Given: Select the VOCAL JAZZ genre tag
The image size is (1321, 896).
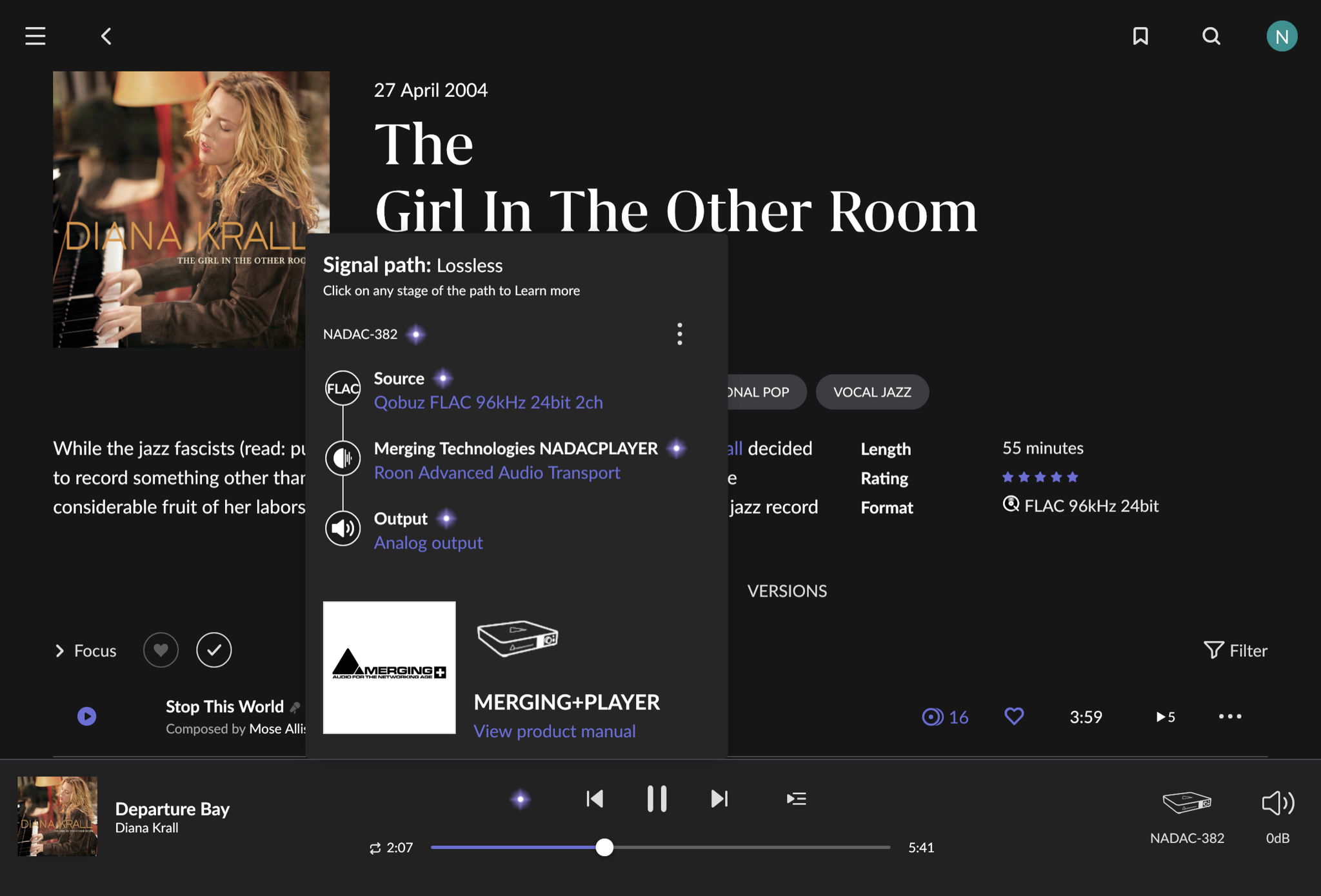Looking at the screenshot, I should coord(872,392).
